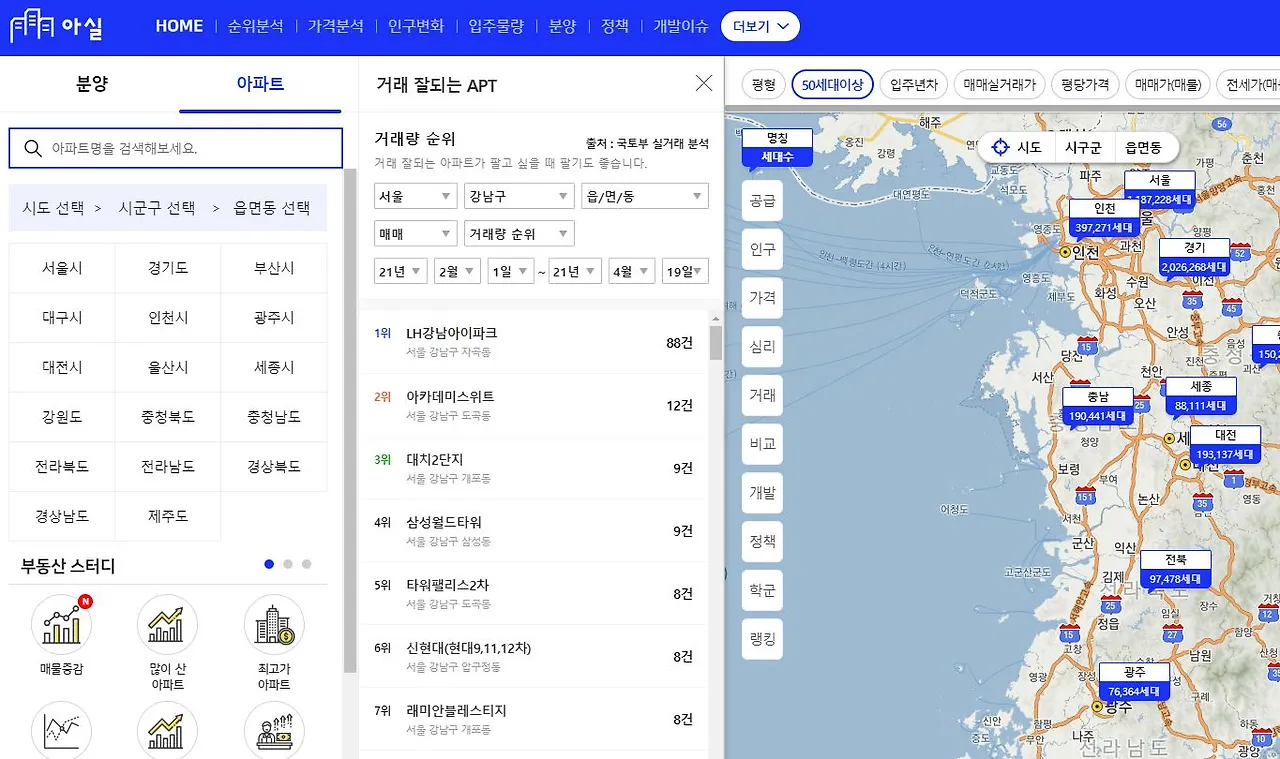The height and width of the screenshot is (759, 1280).
Task: View 심리 market sentiment data
Action: [761, 346]
